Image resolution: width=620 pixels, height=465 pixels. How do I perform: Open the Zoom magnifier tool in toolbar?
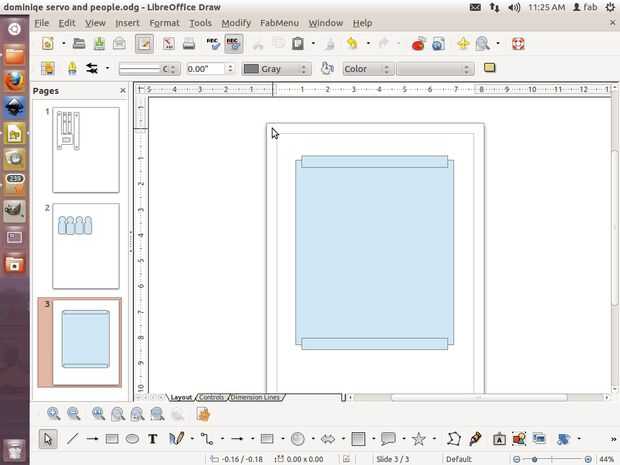pos(483,44)
